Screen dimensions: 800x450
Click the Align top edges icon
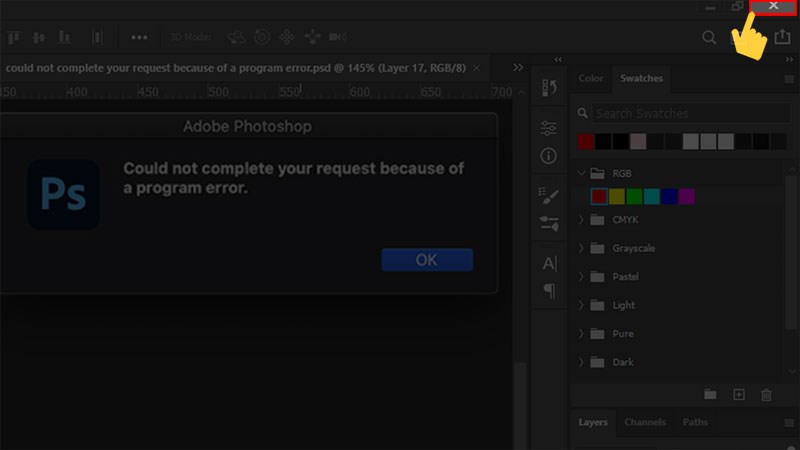13,37
